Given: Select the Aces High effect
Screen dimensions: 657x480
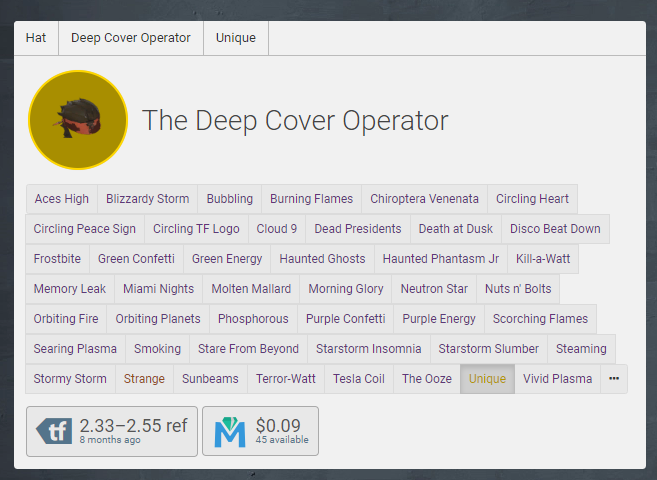Looking at the screenshot, I should 62,199.
